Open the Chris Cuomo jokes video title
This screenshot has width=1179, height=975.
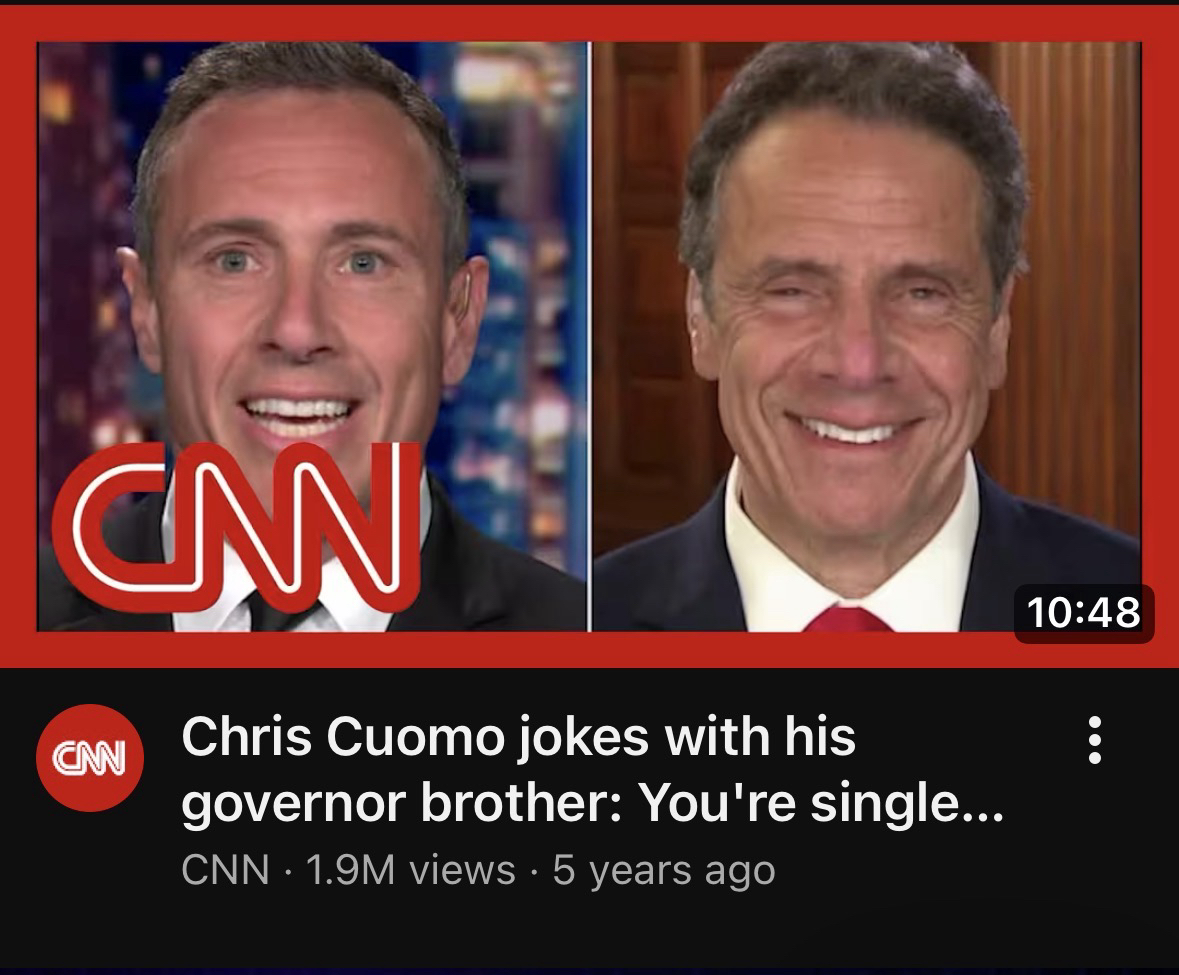pos(518,740)
